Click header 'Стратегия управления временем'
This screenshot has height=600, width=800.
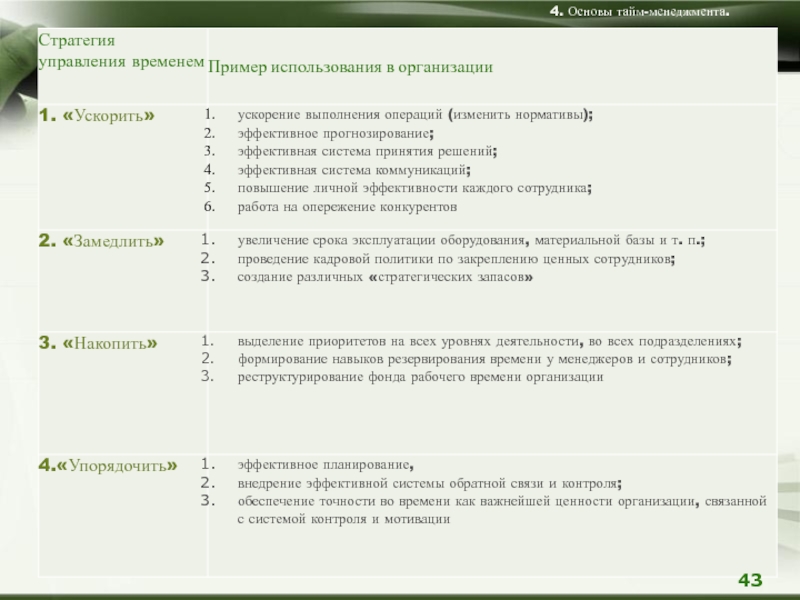pos(121,51)
